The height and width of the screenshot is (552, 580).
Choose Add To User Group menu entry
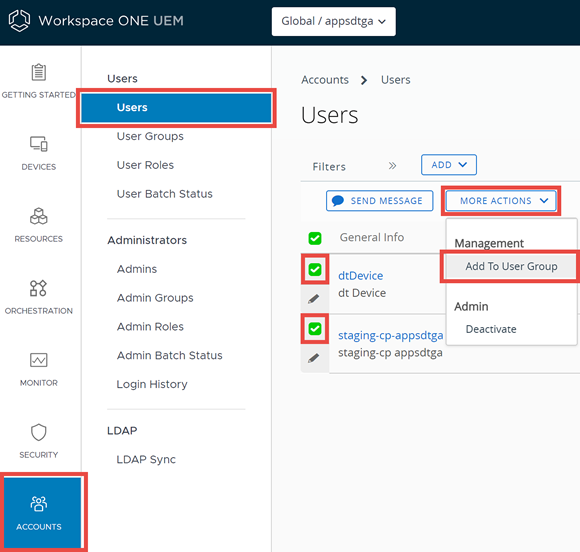click(x=511, y=266)
